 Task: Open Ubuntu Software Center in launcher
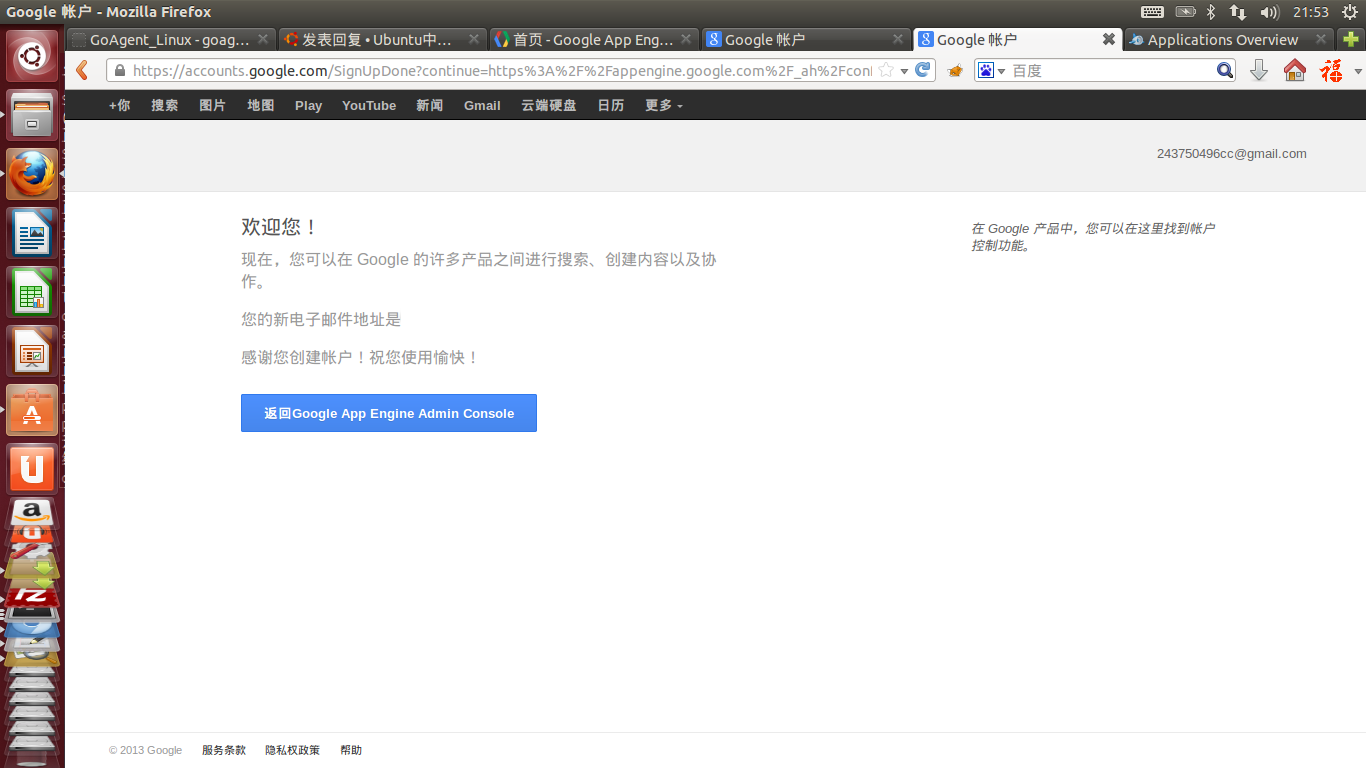click(x=33, y=410)
